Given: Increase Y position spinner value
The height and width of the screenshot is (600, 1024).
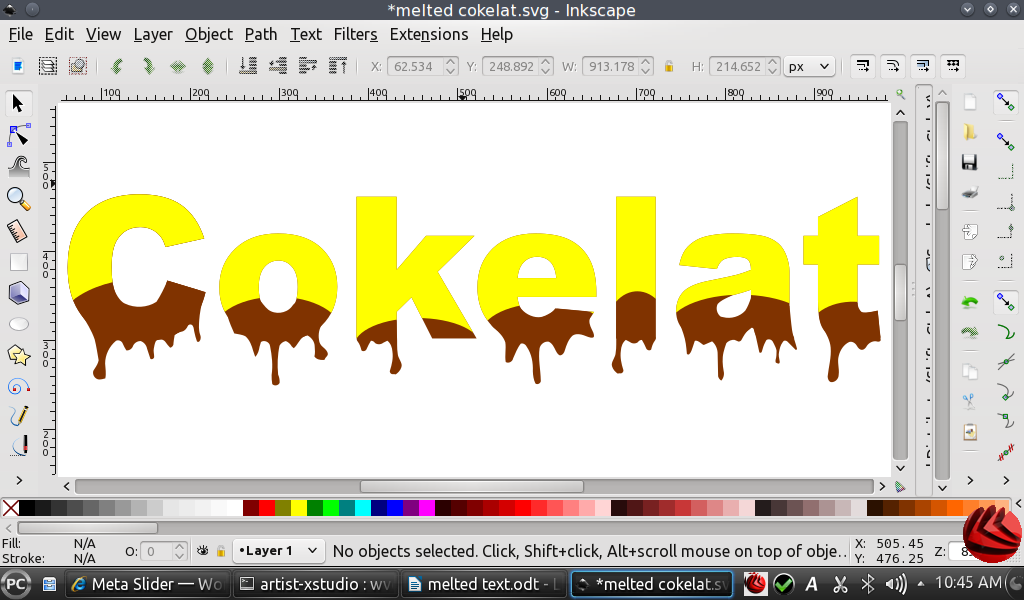Looking at the screenshot, I should [x=546, y=61].
